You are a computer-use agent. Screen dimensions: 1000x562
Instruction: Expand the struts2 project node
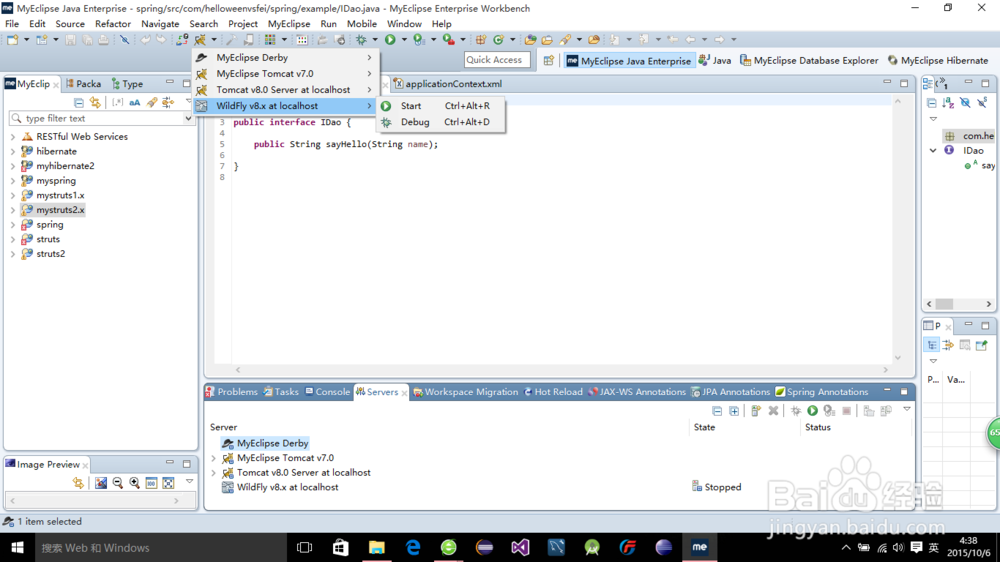click(x=13, y=254)
